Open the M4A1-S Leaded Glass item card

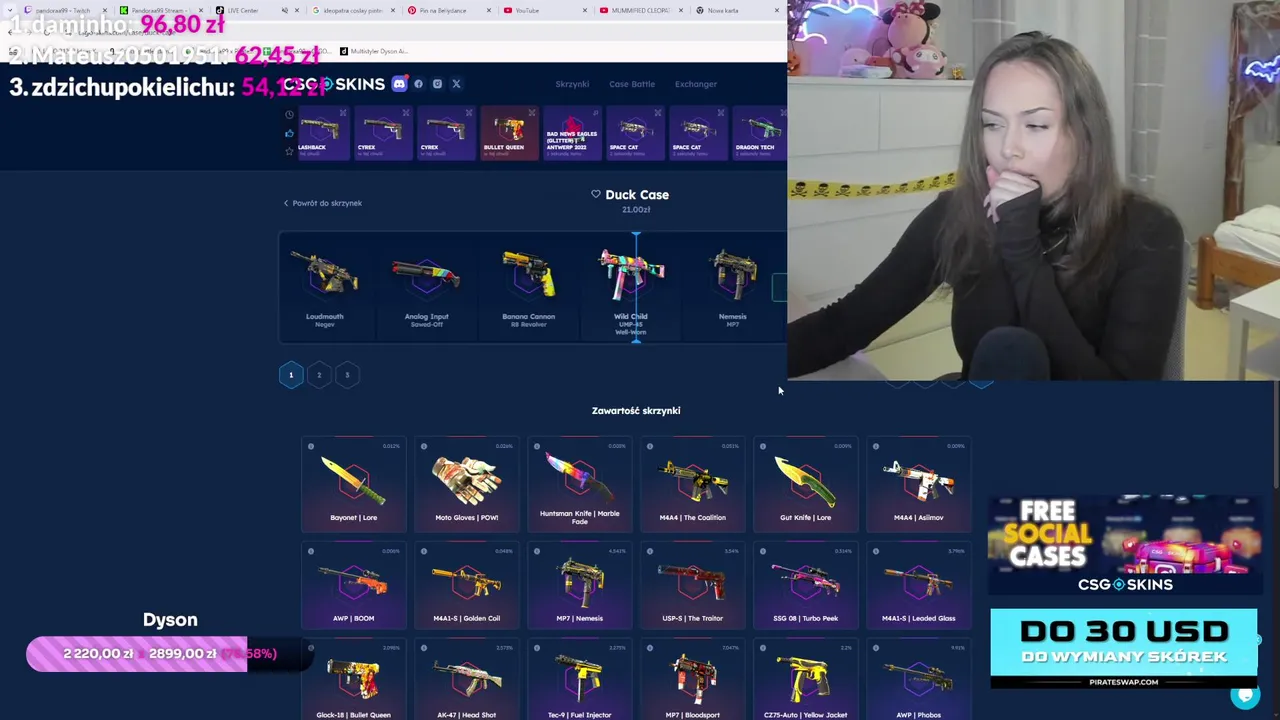pos(918,586)
